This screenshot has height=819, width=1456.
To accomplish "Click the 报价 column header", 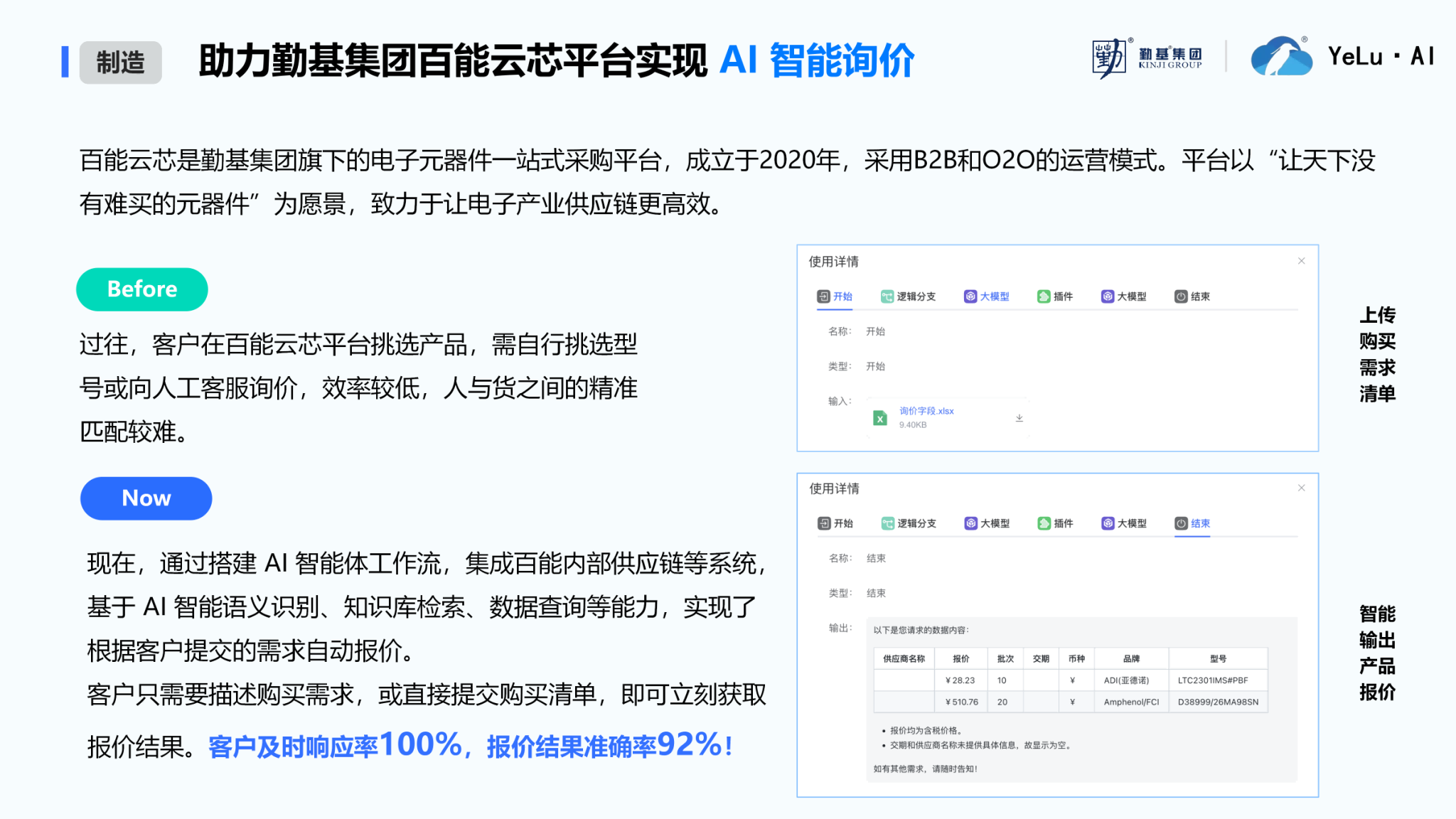I will [x=961, y=659].
